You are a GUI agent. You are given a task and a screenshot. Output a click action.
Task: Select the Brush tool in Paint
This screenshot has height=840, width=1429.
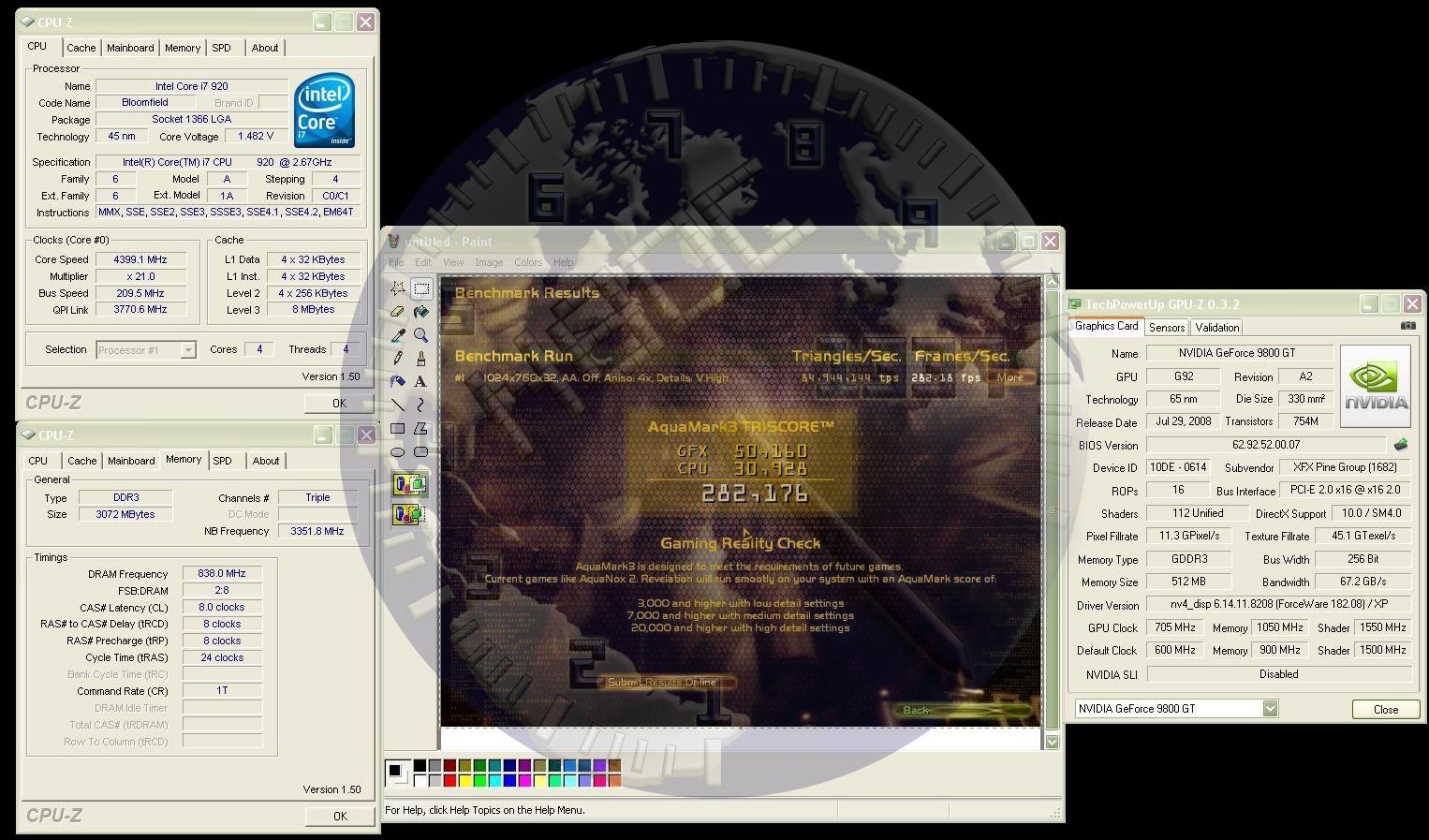pyautogui.click(x=421, y=359)
